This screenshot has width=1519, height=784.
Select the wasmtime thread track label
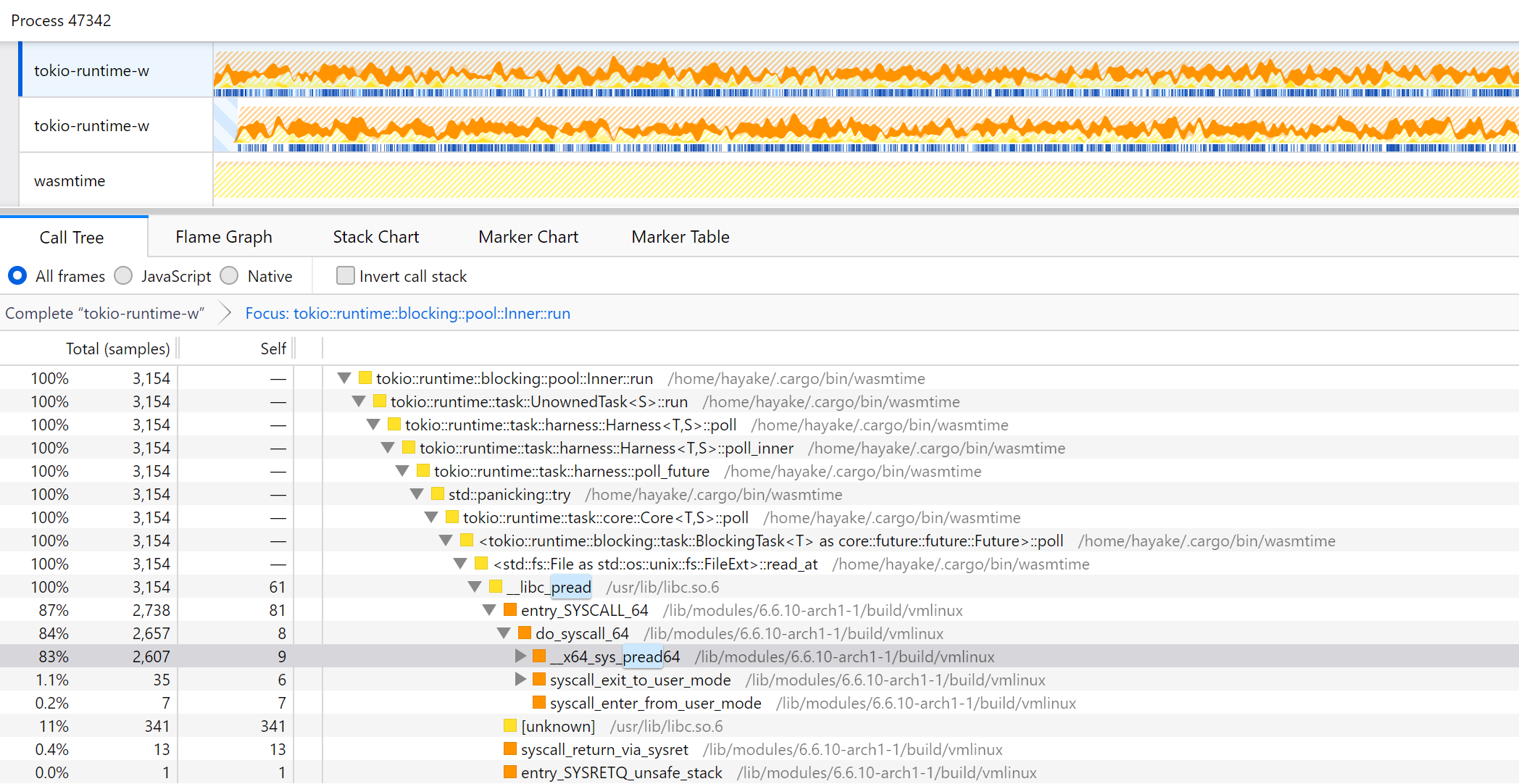click(x=70, y=180)
